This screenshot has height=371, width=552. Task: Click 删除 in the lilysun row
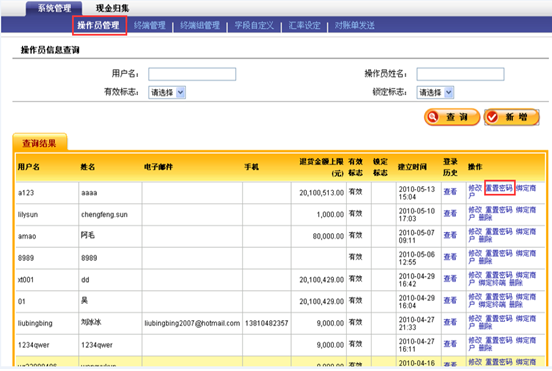click(x=485, y=218)
